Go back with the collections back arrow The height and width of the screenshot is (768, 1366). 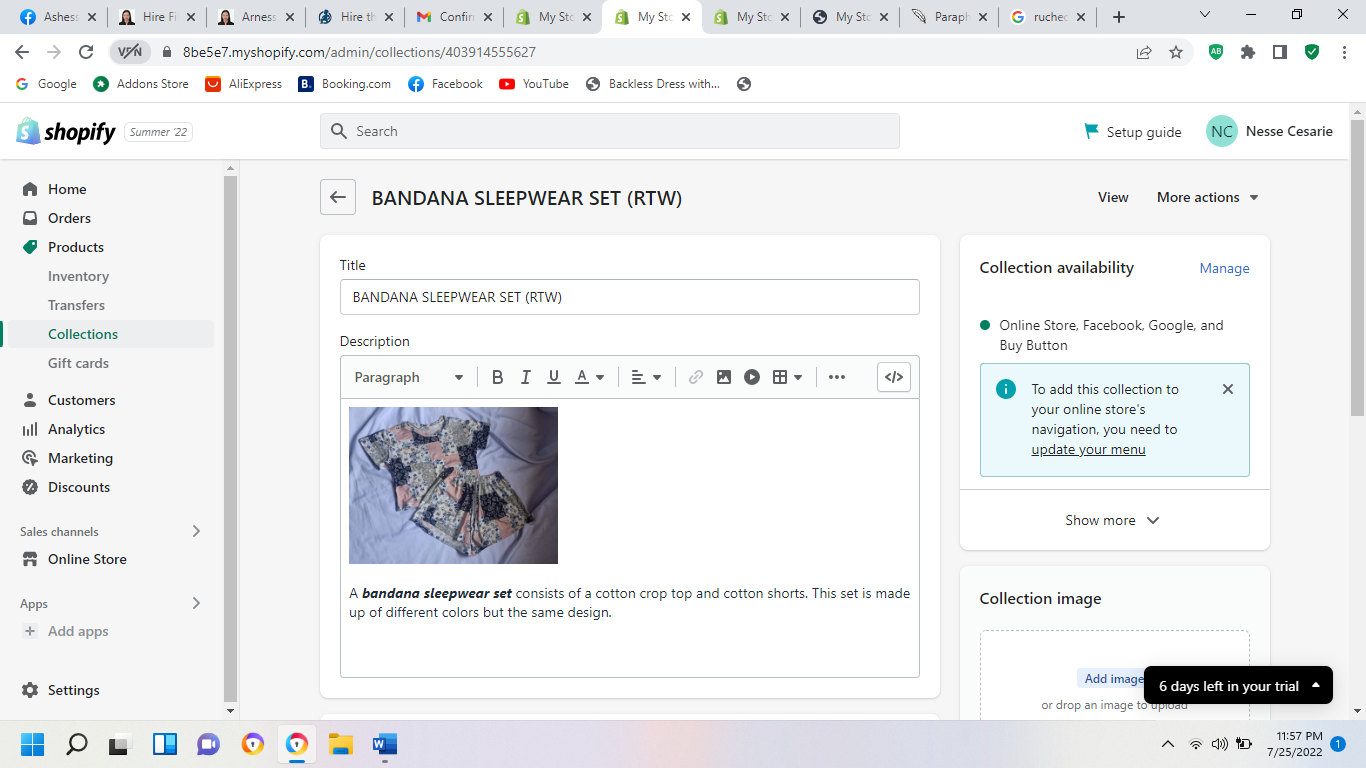pos(338,197)
